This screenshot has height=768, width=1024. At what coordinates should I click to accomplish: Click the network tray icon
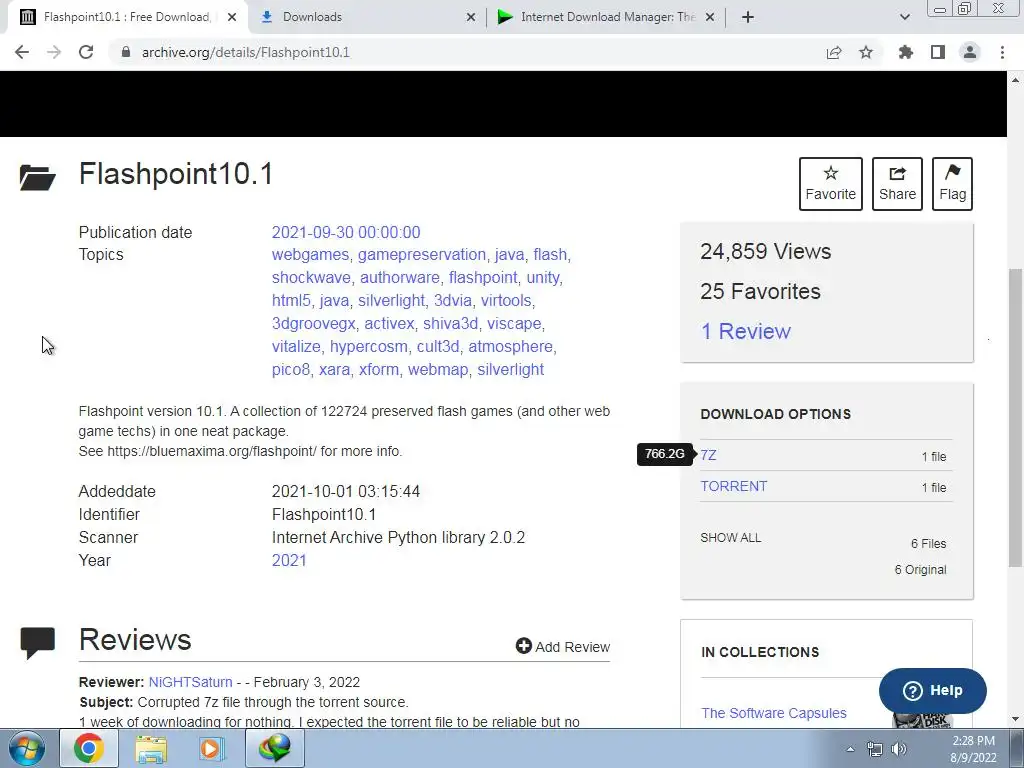874,749
